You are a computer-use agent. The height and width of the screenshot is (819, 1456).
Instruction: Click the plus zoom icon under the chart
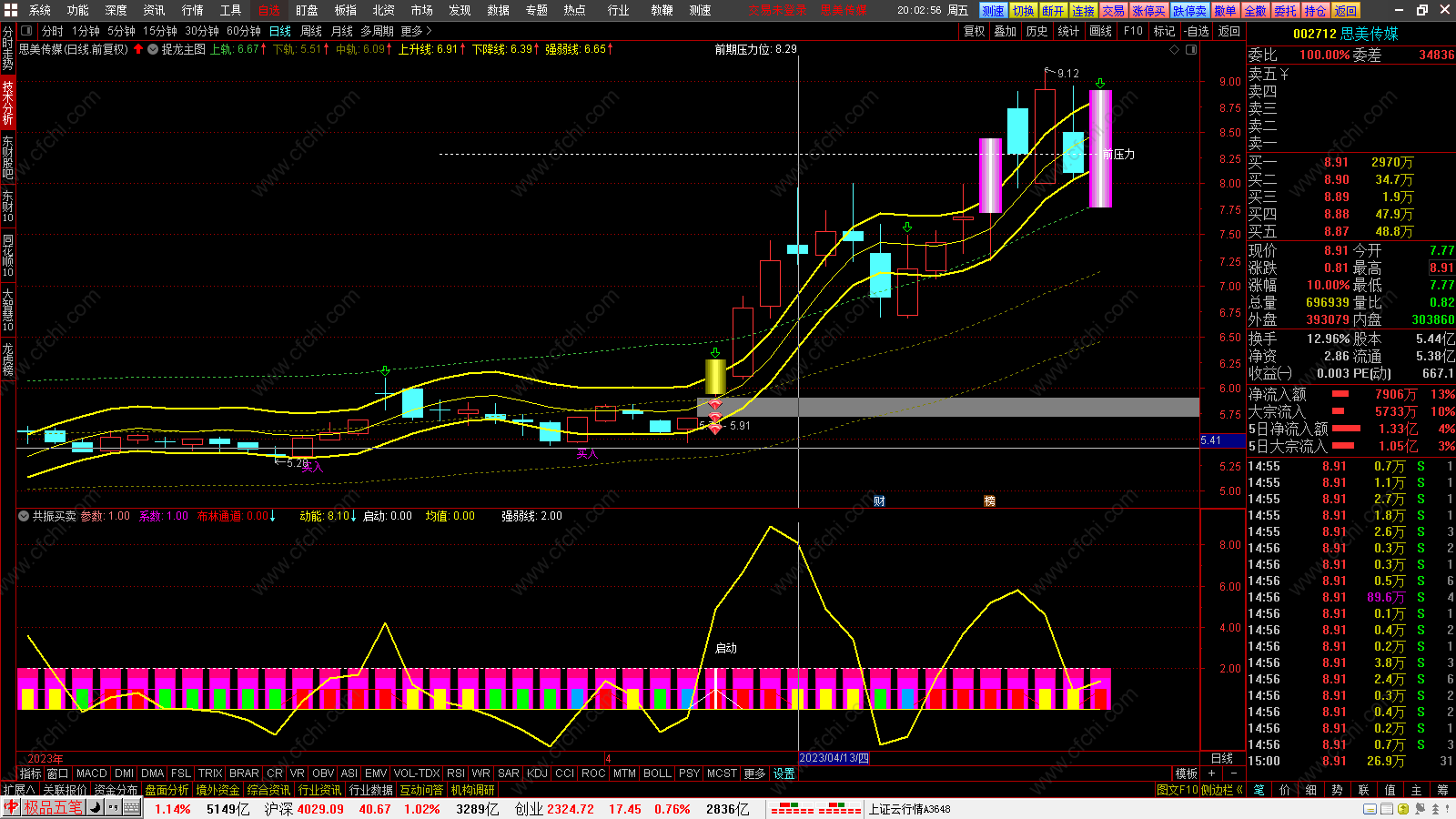1211,773
